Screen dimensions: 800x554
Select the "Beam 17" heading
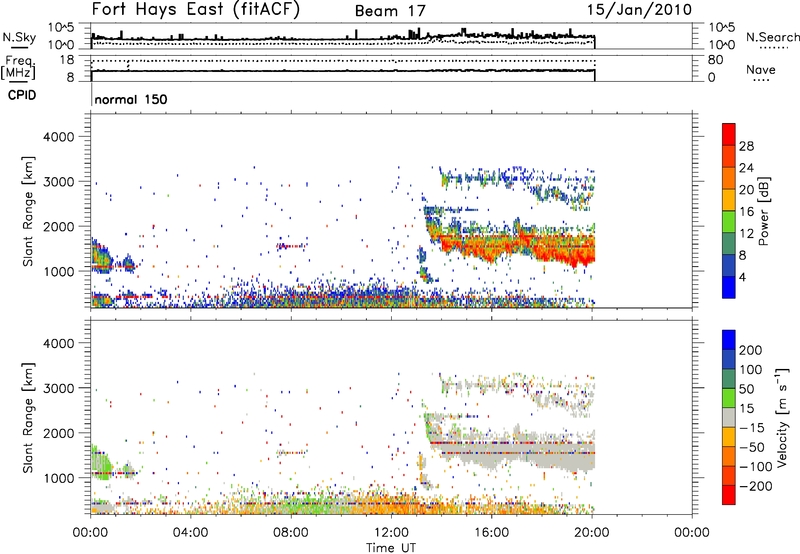click(x=390, y=11)
